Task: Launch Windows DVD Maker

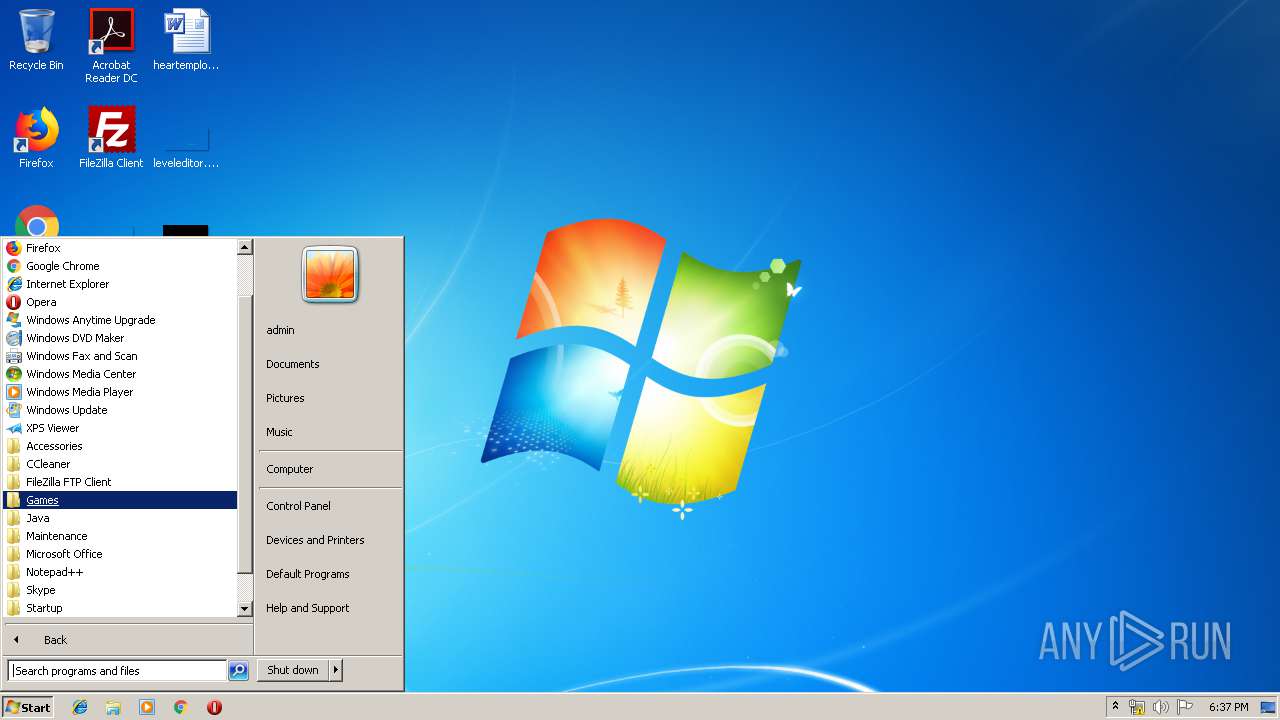Action: pos(120,338)
